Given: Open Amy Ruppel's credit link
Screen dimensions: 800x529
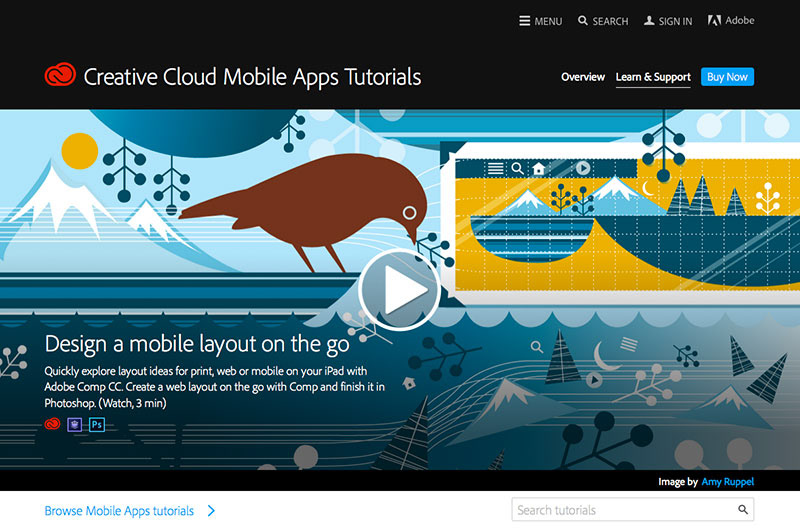Looking at the screenshot, I should tap(728, 482).
